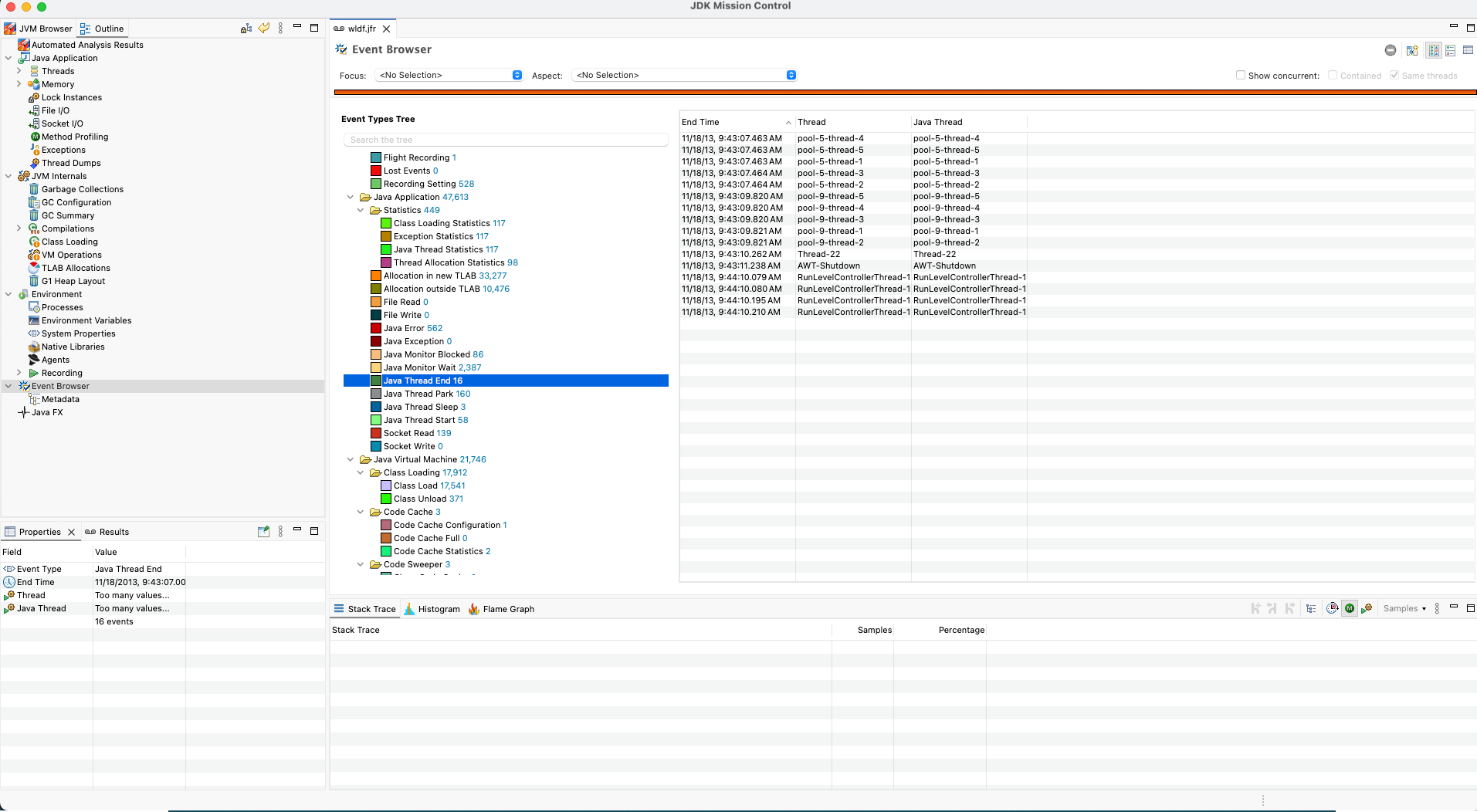Toggle the Same threads checkbox
Image resolution: width=1477 pixels, height=812 pixels.
(1394, 76)
